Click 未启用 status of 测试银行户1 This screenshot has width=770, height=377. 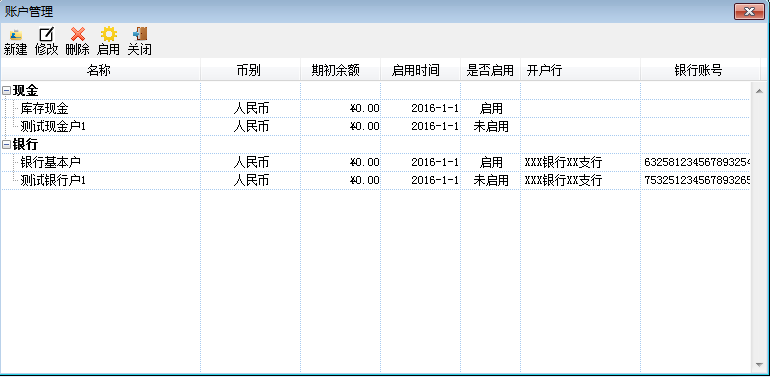coord(491,181)
